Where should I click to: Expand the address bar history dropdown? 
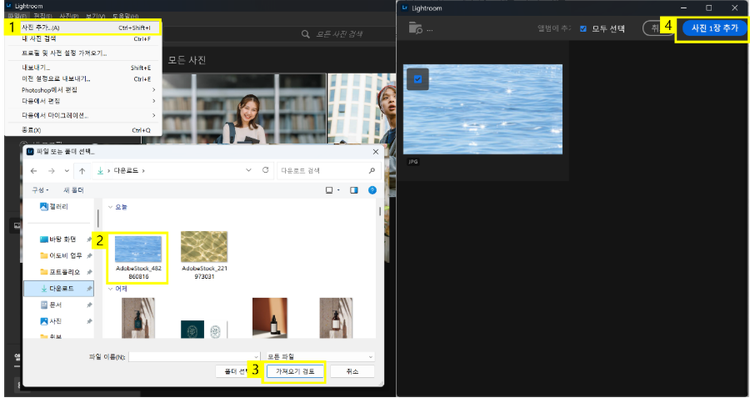click(249, 170)
